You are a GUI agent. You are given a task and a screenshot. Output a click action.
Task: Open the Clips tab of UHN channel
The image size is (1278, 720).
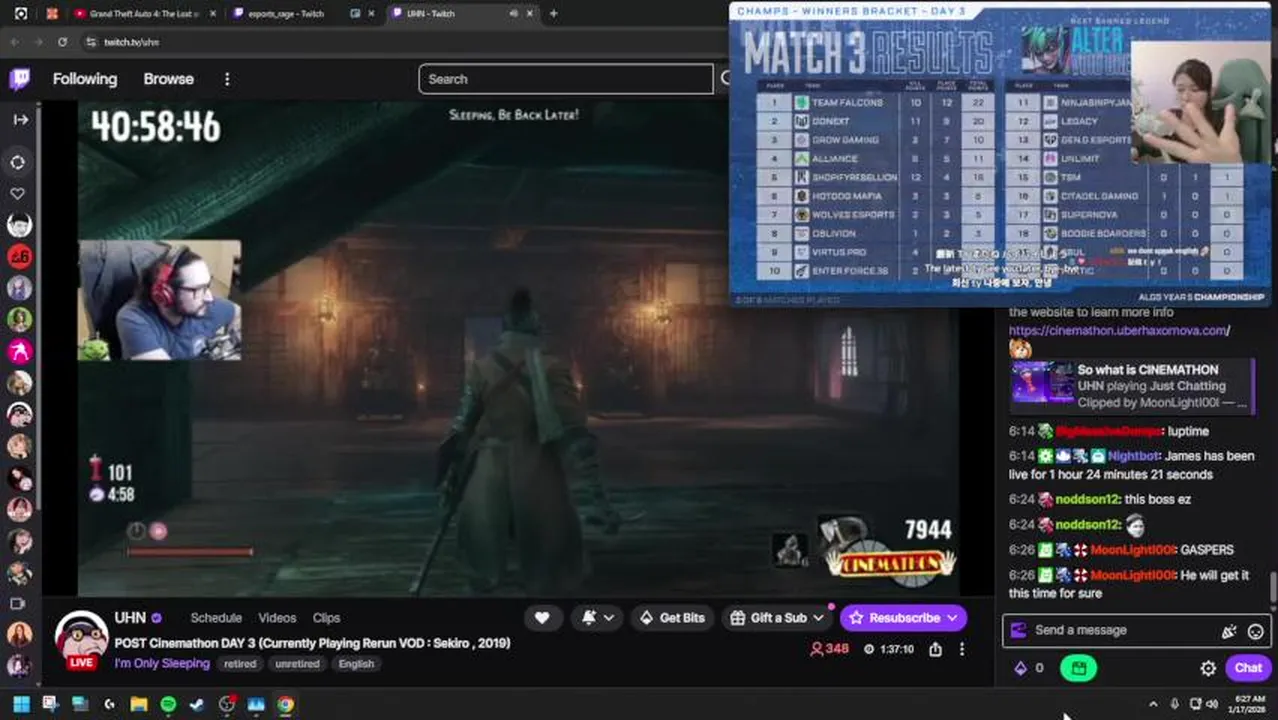tap(326, 618)
